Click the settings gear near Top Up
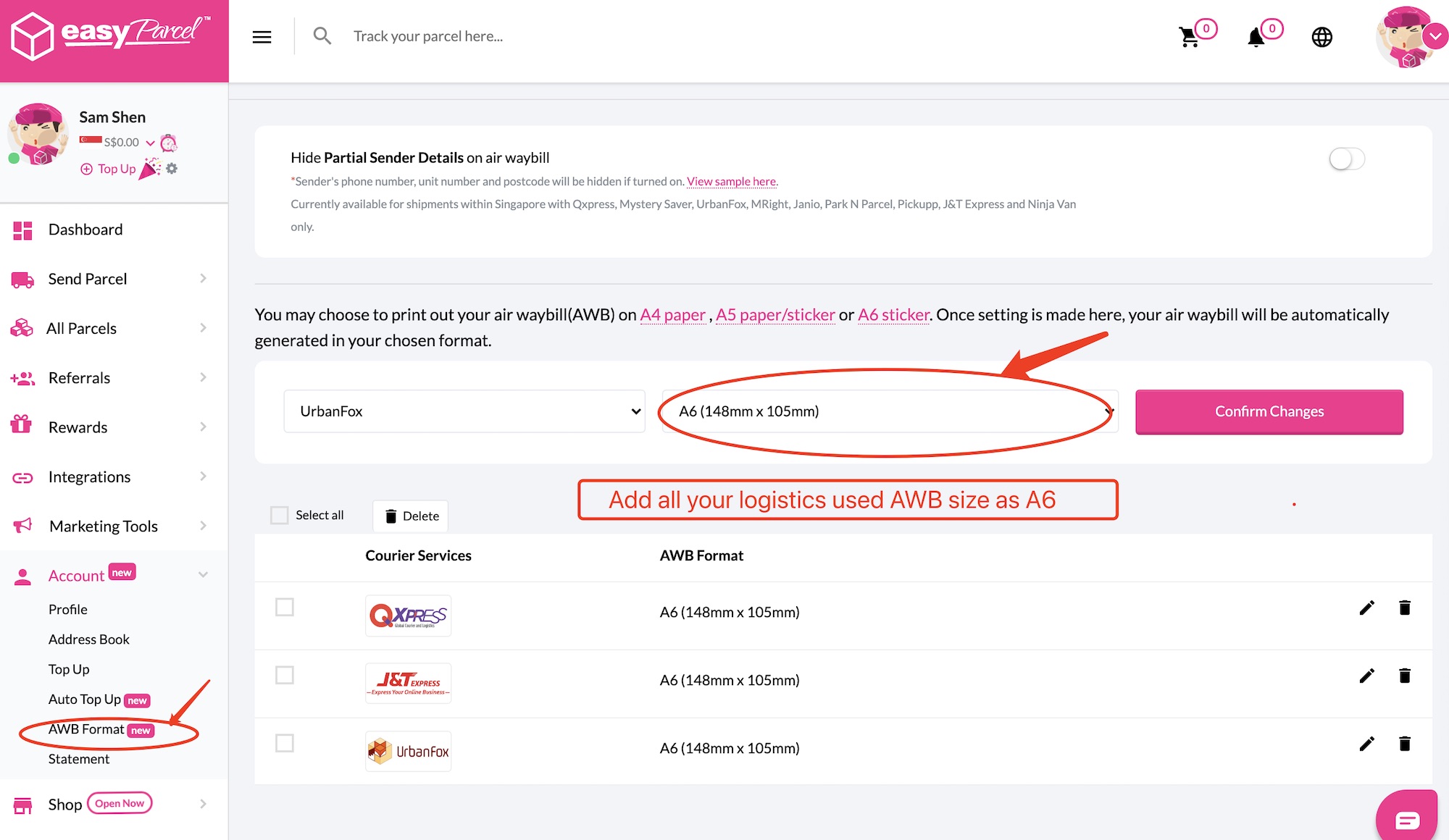This screenshot has height=840, width=1449. [172, 169]
